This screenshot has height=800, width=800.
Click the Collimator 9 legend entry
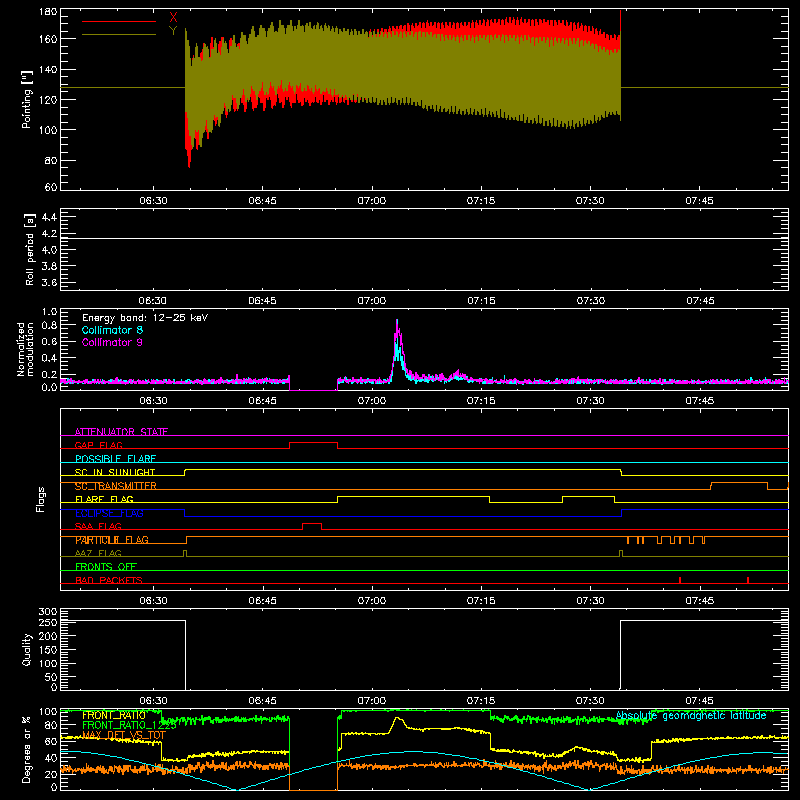[x=112, y=342]
